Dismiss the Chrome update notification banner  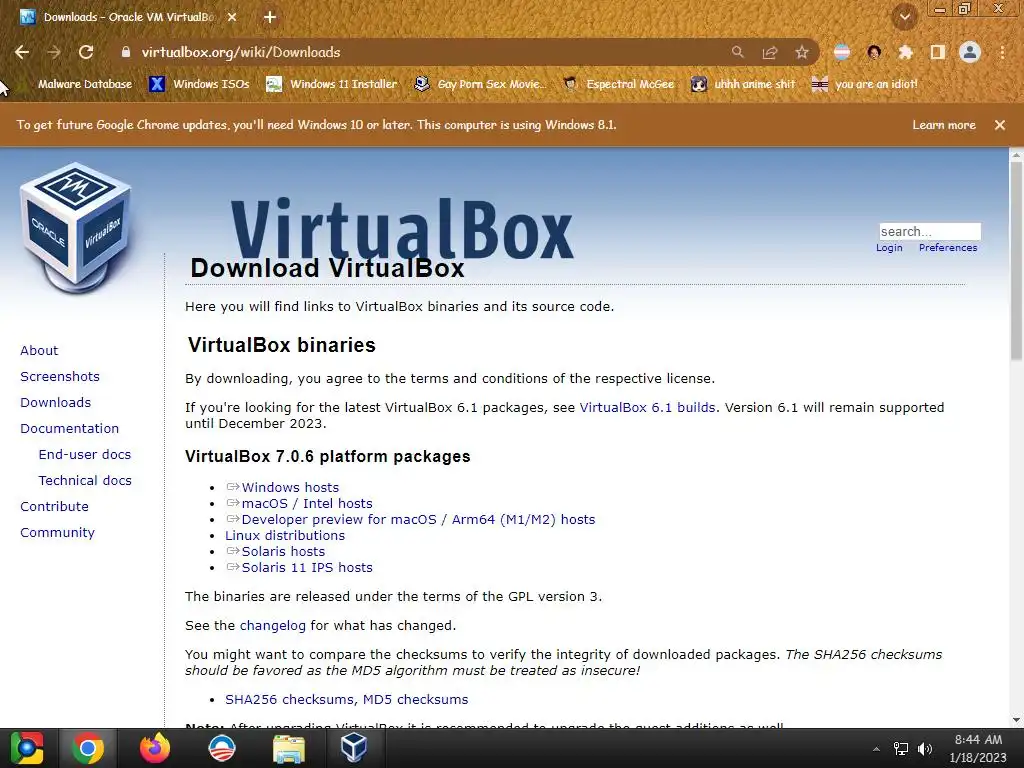[x=1000, y=125]
